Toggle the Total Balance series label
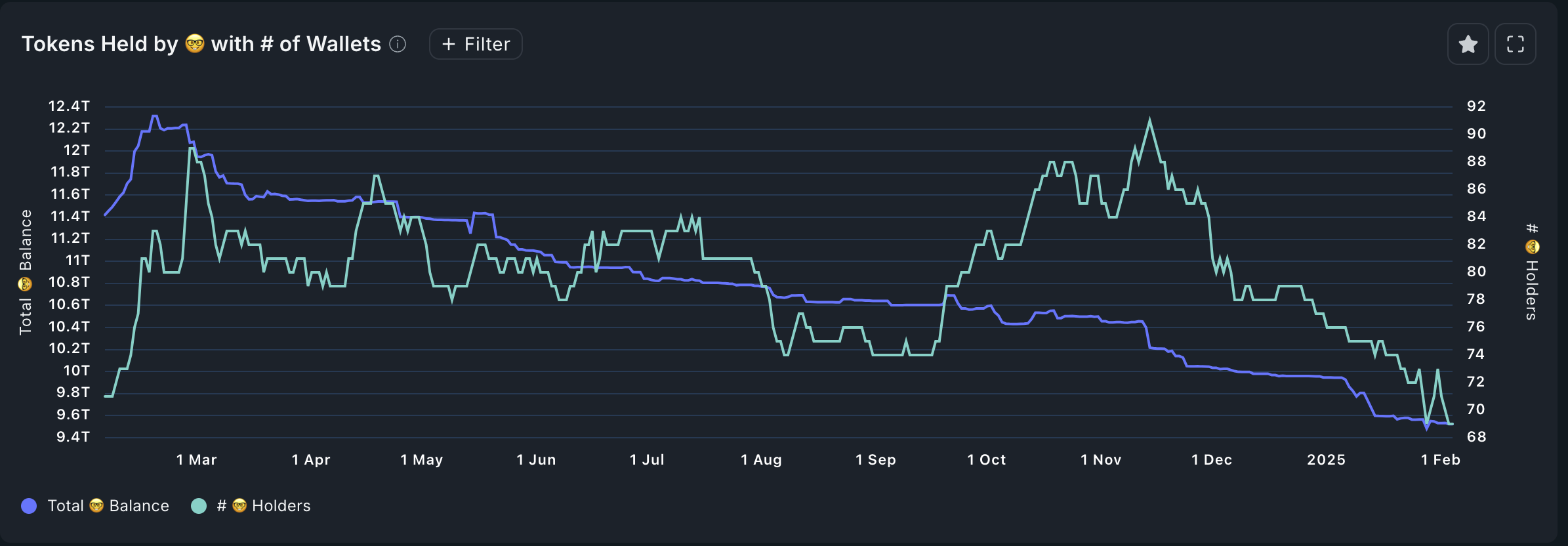 tap(108, 505)
